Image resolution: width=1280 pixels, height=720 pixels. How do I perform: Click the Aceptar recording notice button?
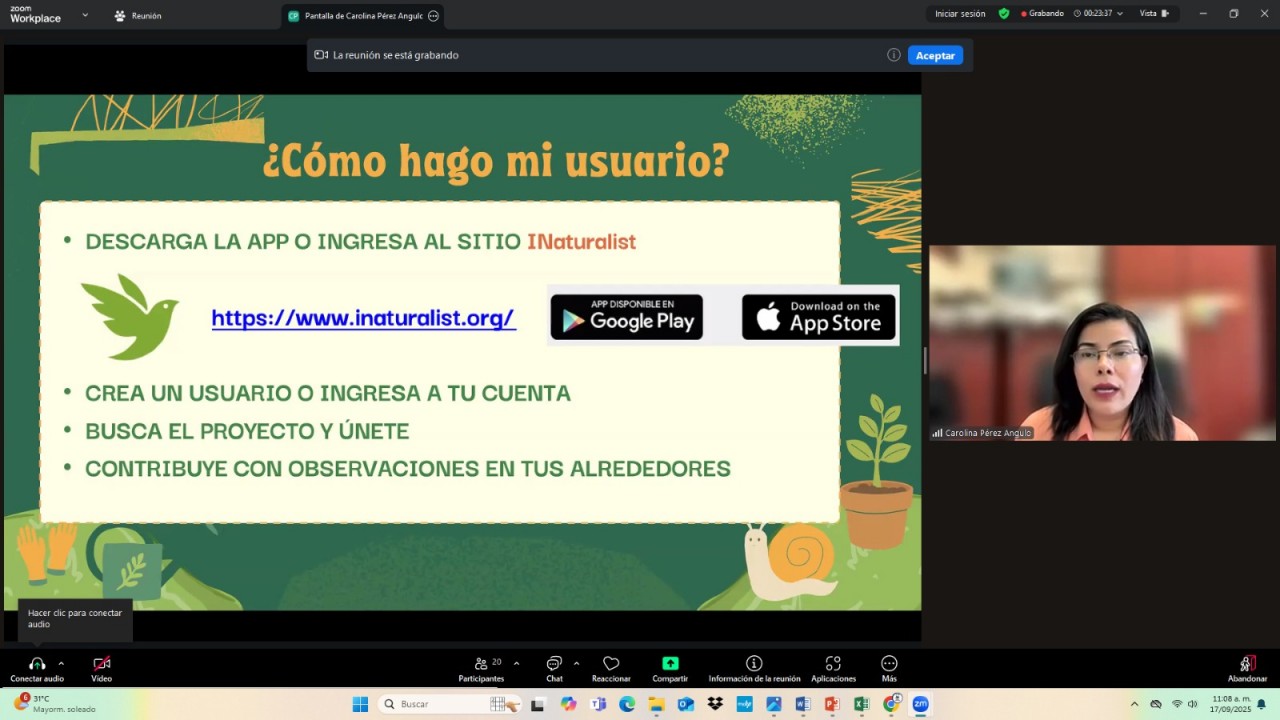(935, 55)
